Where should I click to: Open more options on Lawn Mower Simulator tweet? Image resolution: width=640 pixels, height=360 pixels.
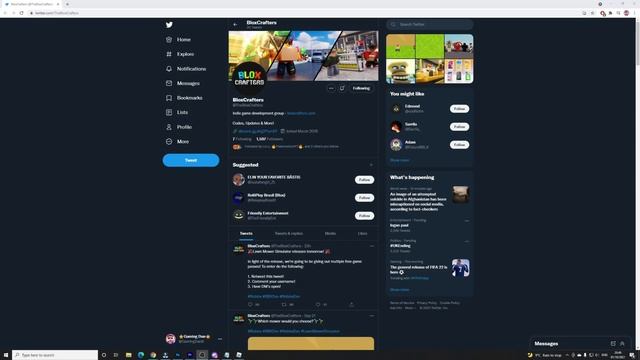pos(371,246)
